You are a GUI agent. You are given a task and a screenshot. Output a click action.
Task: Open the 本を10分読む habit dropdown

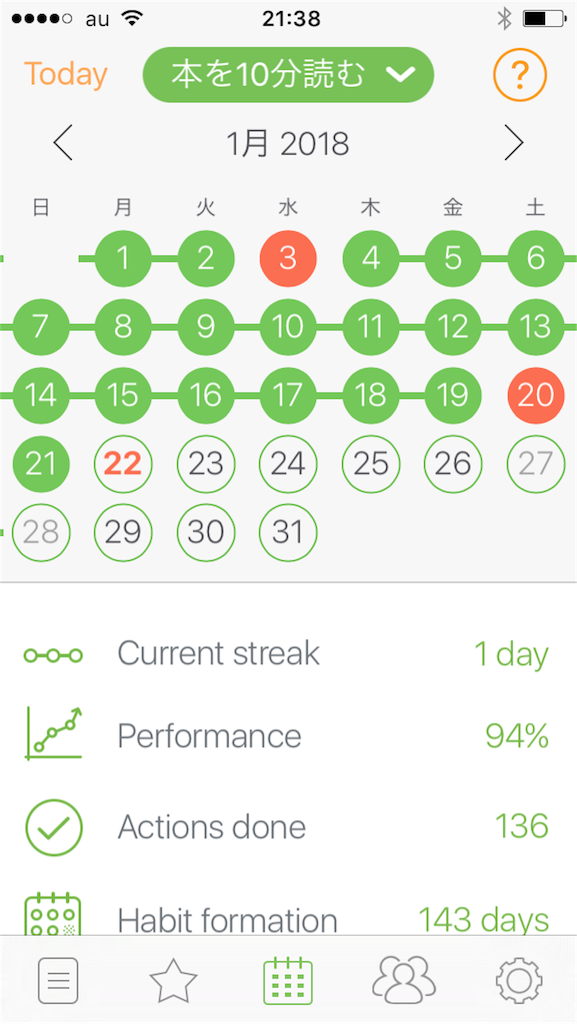pos(288,75)
